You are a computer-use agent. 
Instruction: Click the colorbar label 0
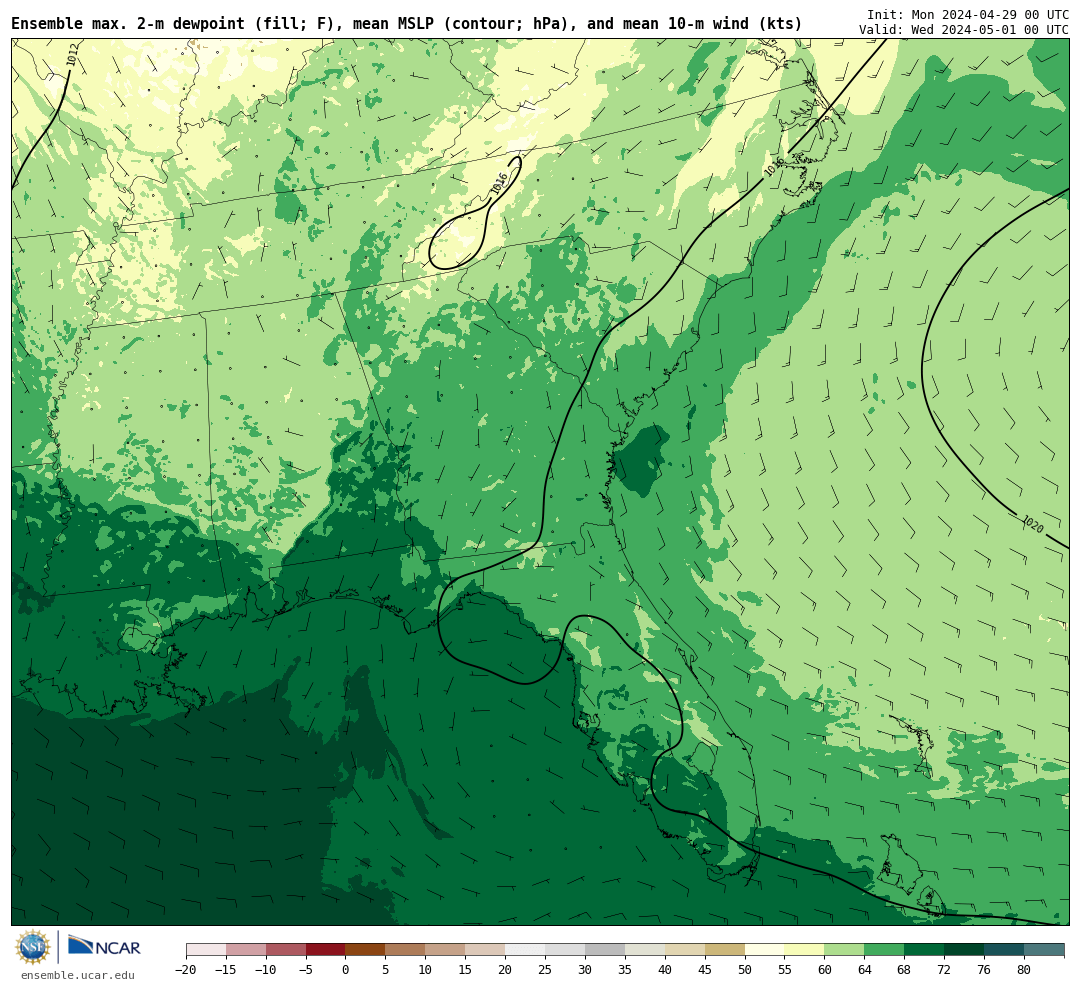pos(346,970)
